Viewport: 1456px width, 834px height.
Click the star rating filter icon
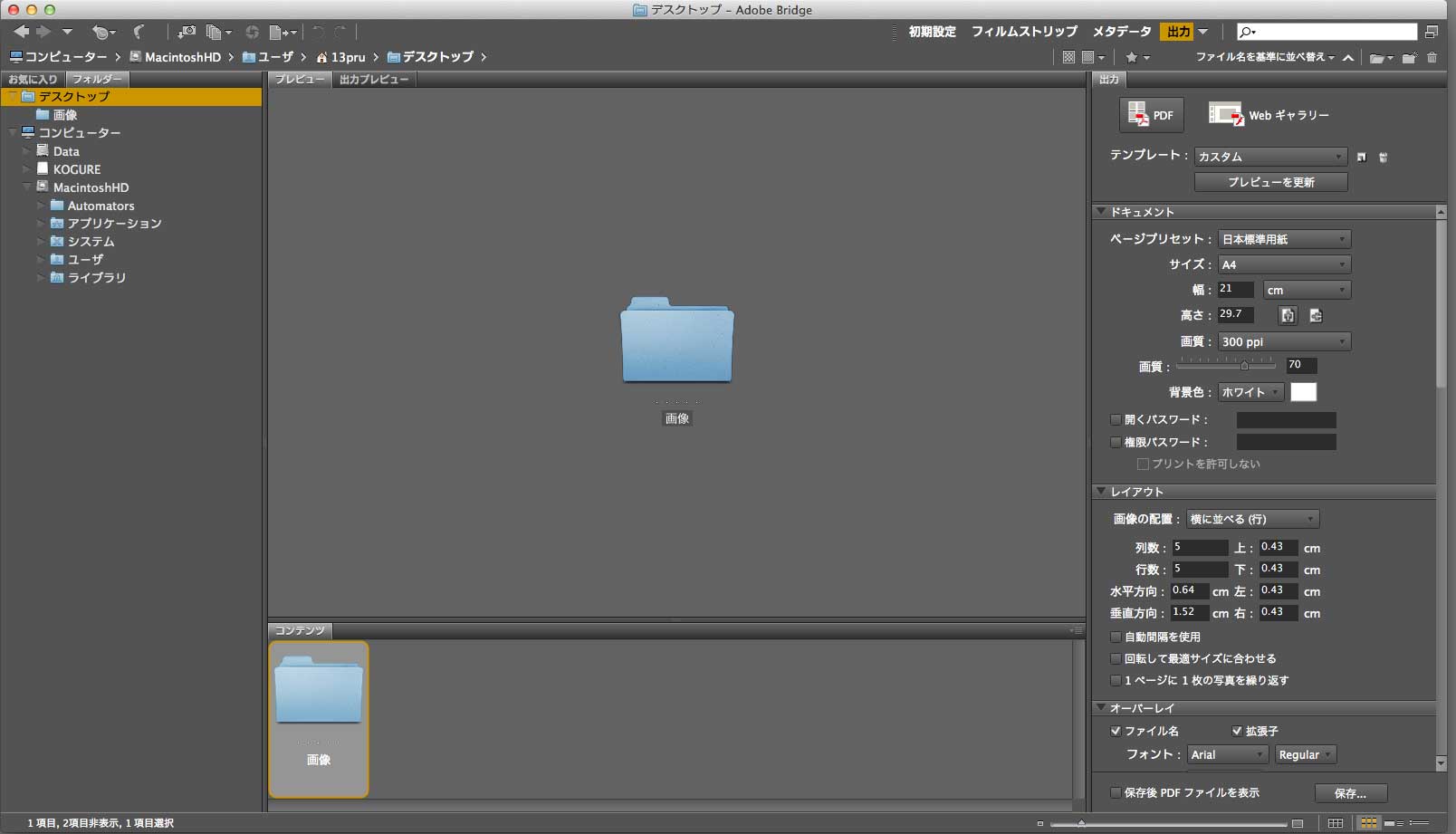coord(1132,57)
